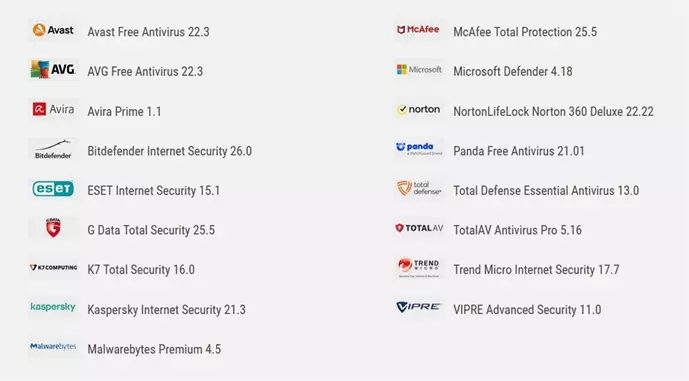Click the K7 Computing logo

53,268
